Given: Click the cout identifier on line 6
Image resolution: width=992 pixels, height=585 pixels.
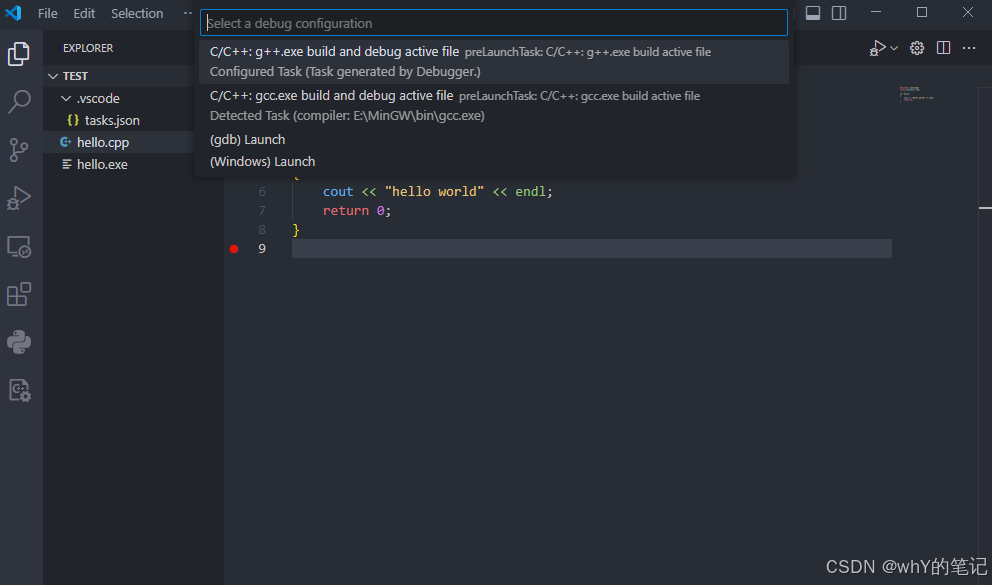Looking at the screenshot, I should click(x=338, y=192).
